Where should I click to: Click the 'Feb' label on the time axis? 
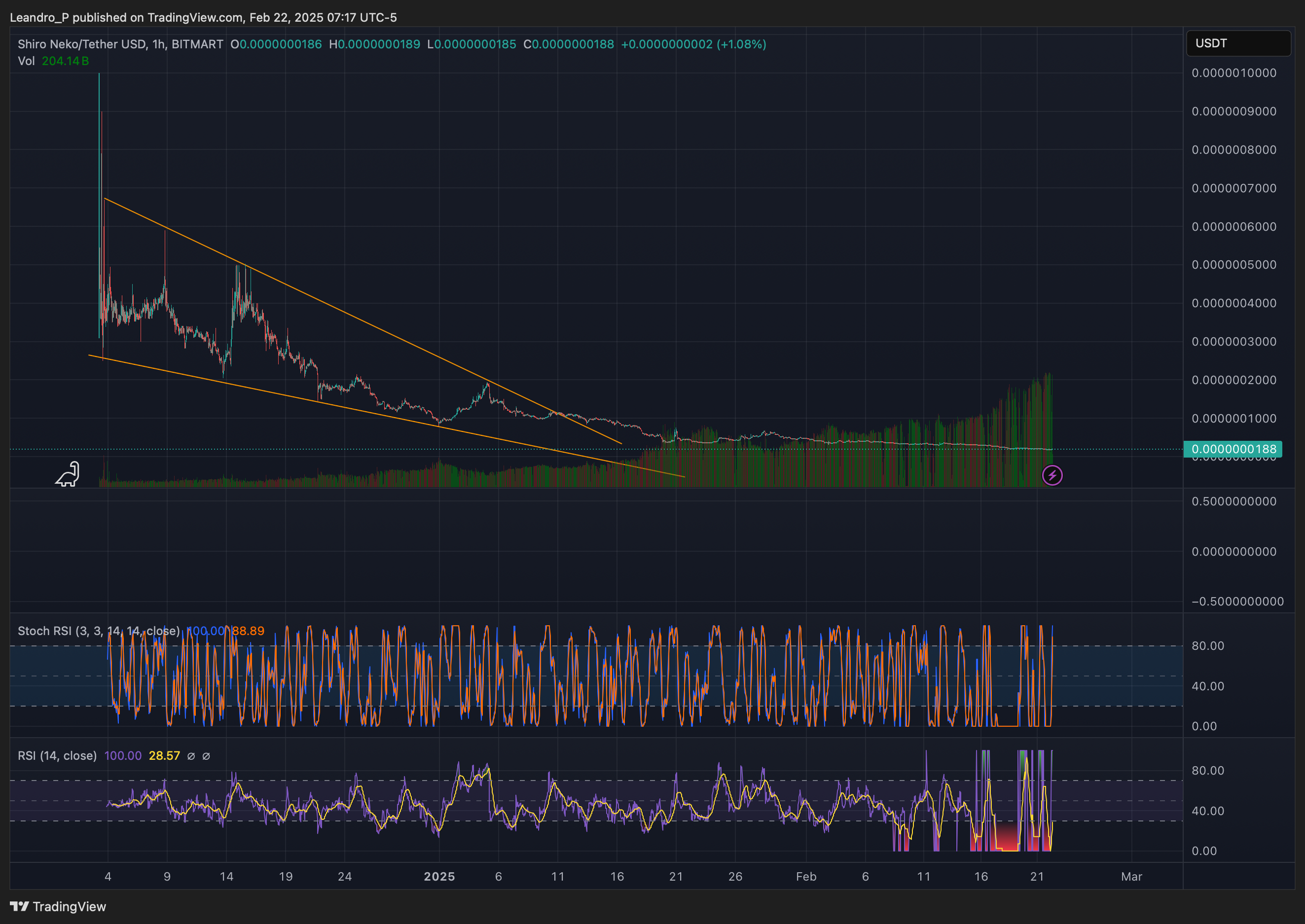806,876
